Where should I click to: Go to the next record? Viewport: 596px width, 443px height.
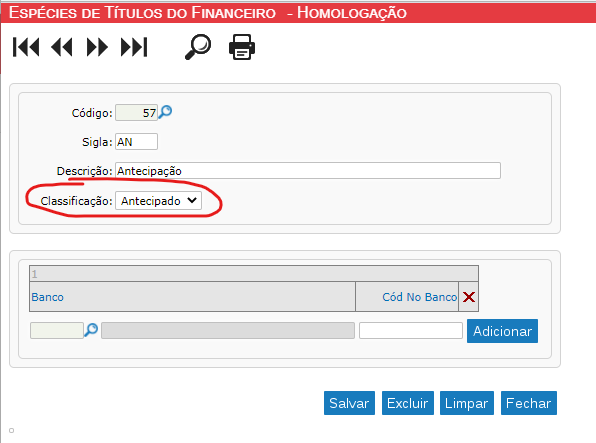[x=97, y=47]
